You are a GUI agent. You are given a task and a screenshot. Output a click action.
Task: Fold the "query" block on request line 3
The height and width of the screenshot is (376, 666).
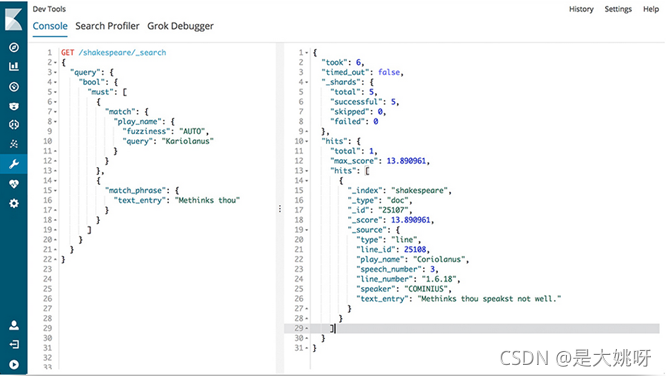point(55,72)
